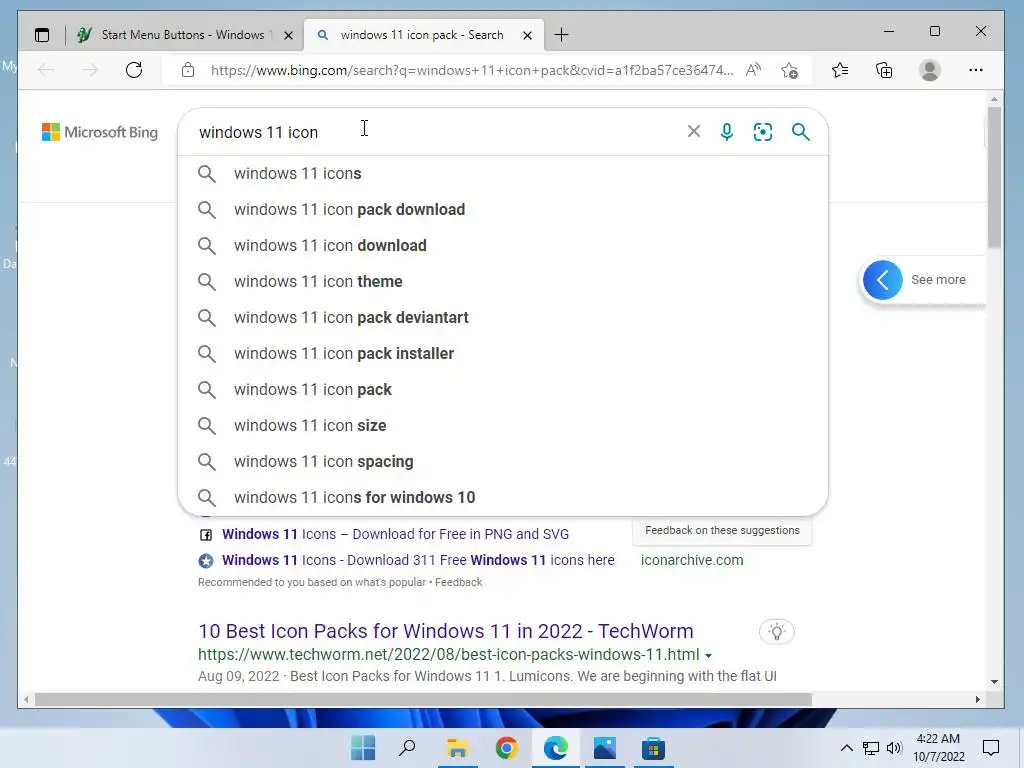This screenshot has height=768, width=1024.
Task: Open volume control in system tray
Action: [x=894, y=748]
